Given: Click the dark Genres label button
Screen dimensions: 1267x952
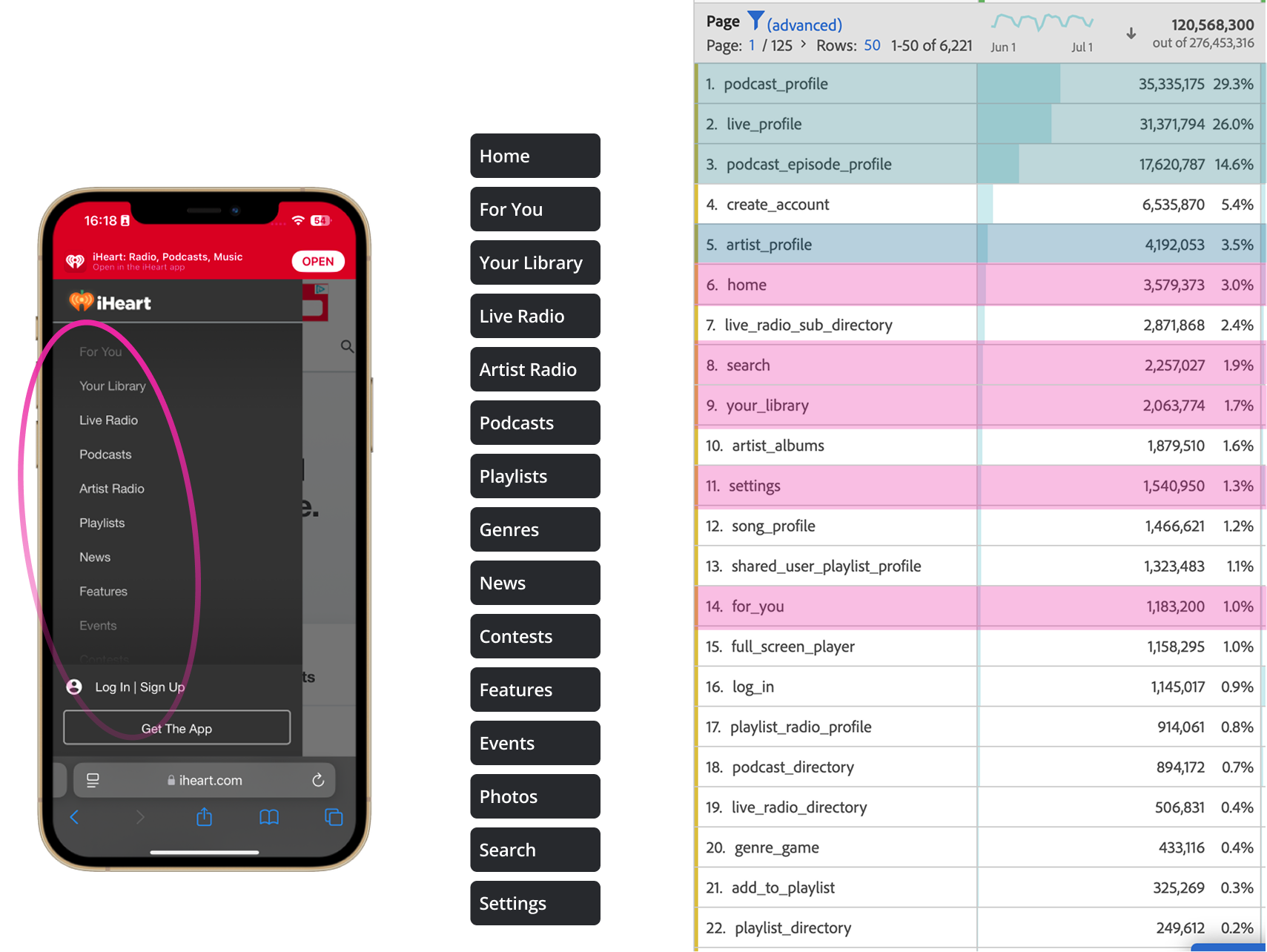Looking at the screenshot, I should (x=535, y=529).
